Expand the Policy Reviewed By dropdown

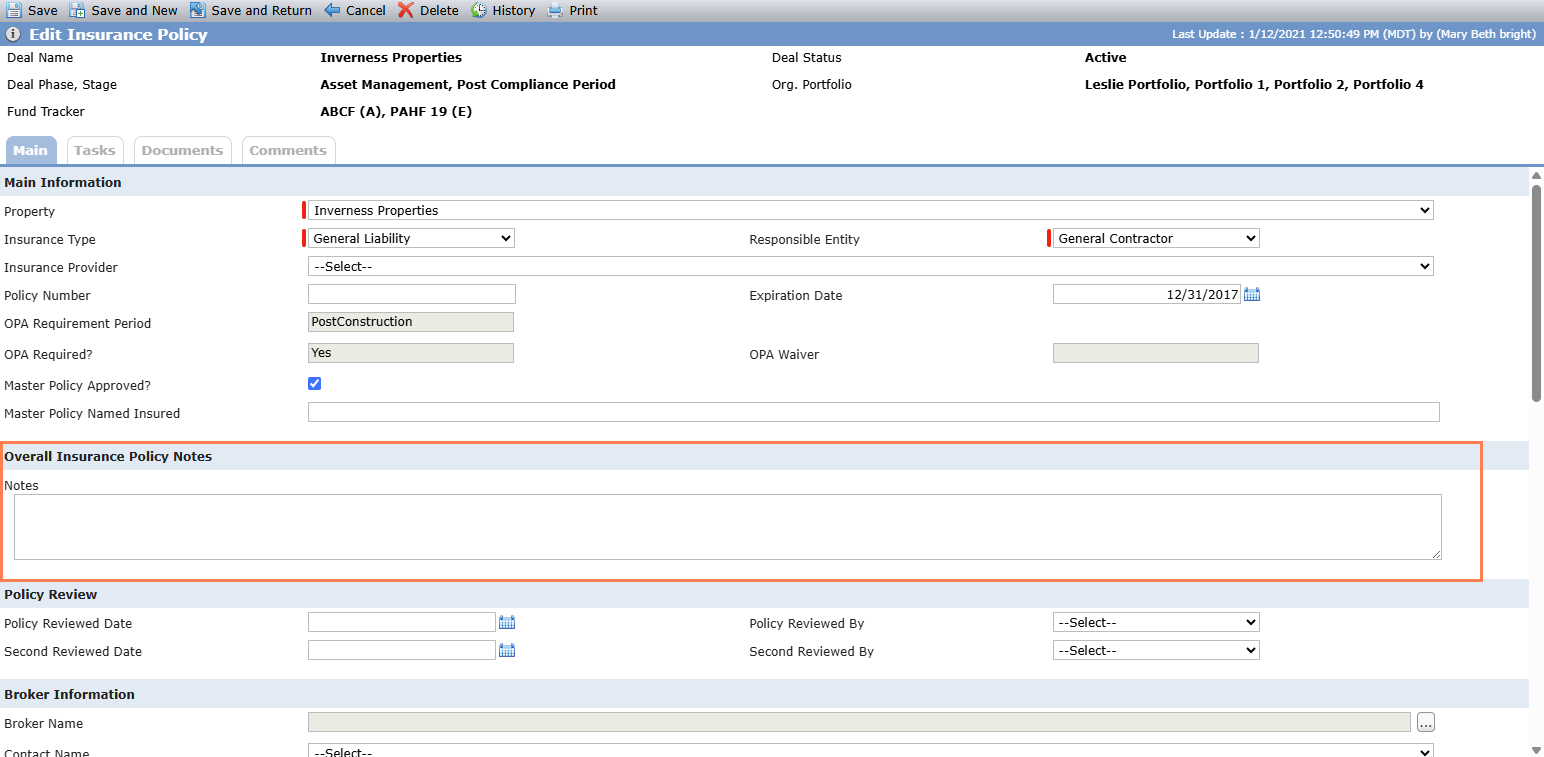click(x=1156, y=622)
